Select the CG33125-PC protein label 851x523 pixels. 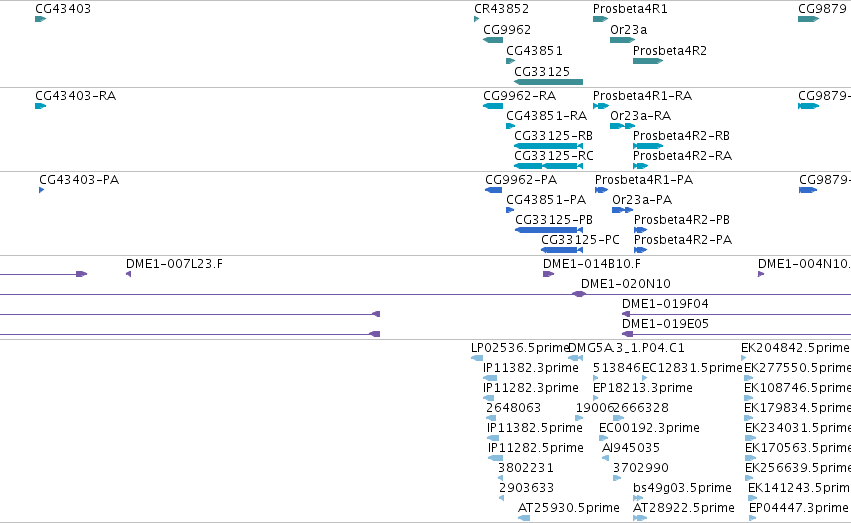pyautogui.click(x=580, y=240)
